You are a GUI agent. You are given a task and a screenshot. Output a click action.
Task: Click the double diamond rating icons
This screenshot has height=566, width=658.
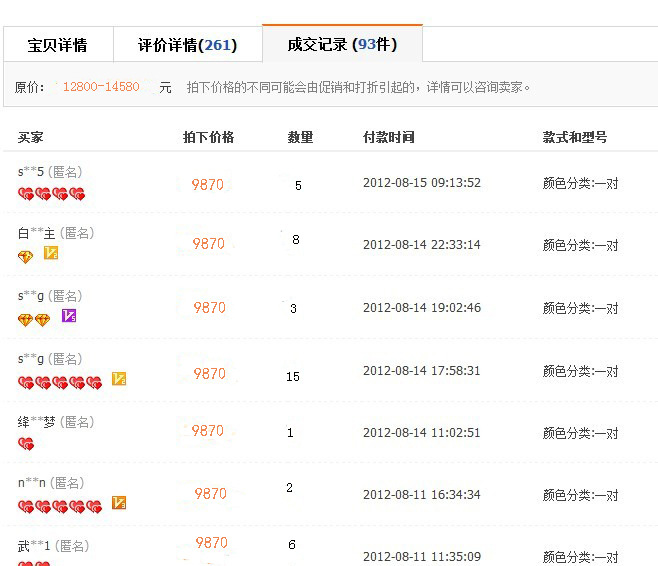[x=34, y=319]
